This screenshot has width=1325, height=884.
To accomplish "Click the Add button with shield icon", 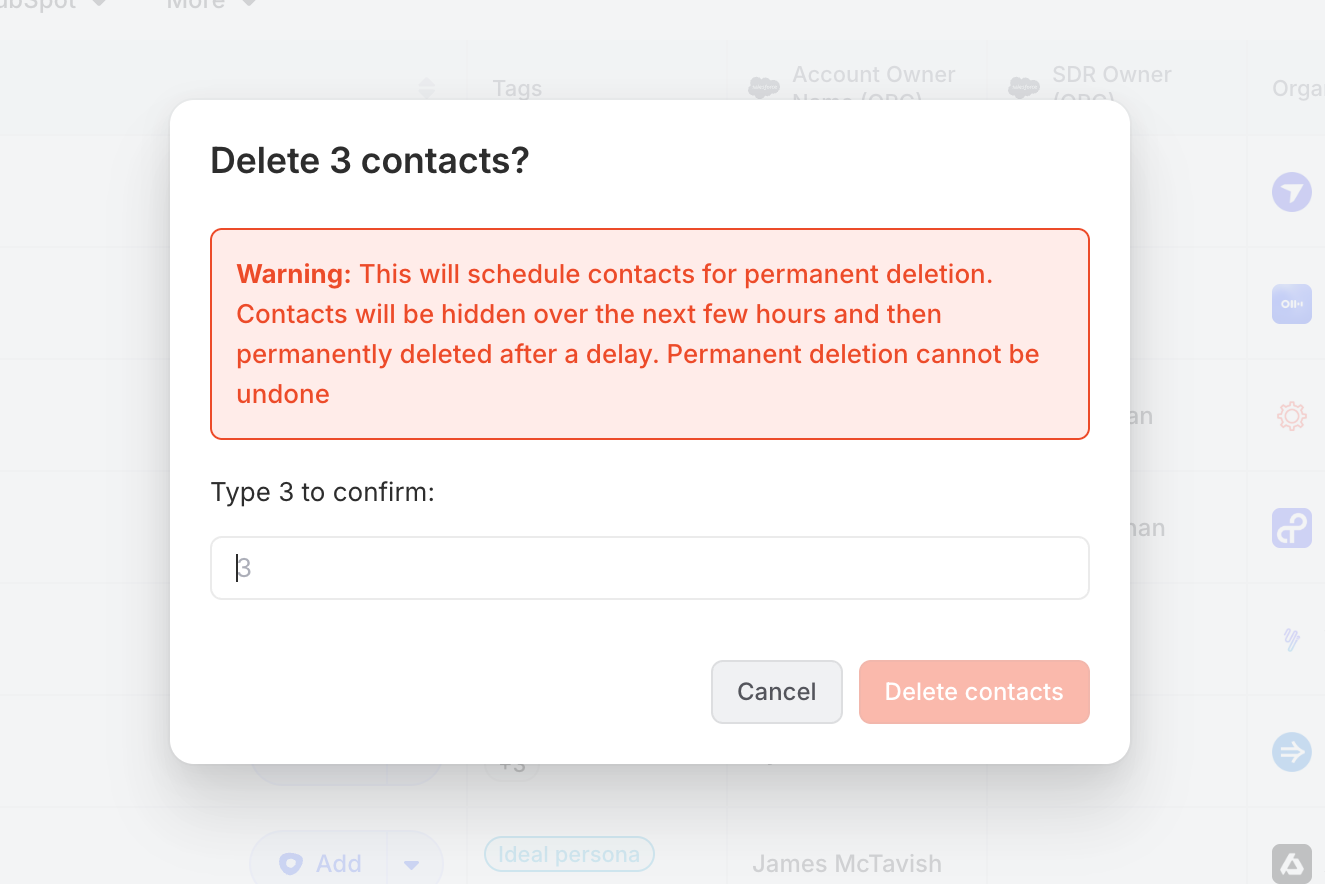I will (320, 864).
